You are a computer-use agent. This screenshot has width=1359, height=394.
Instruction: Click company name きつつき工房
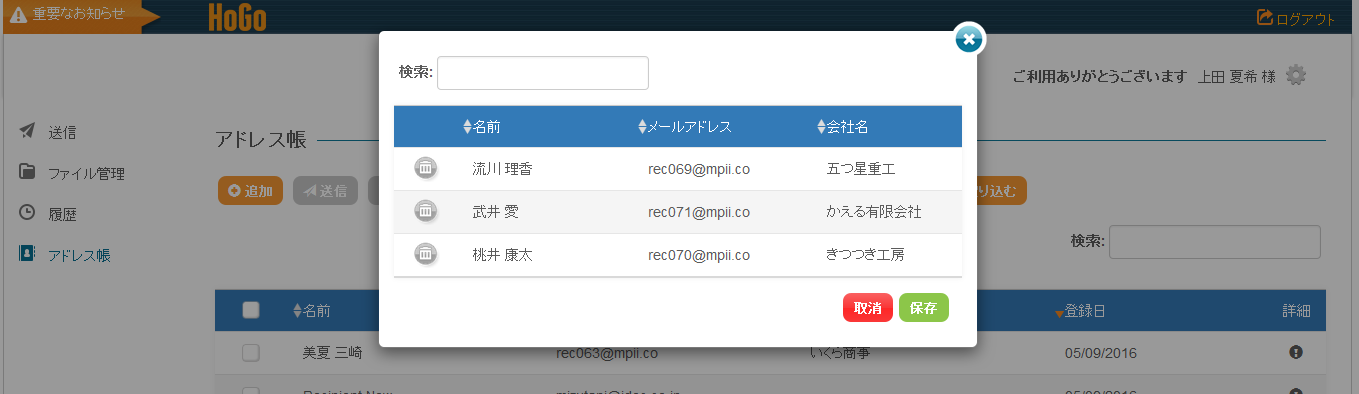tap(865, 255)
